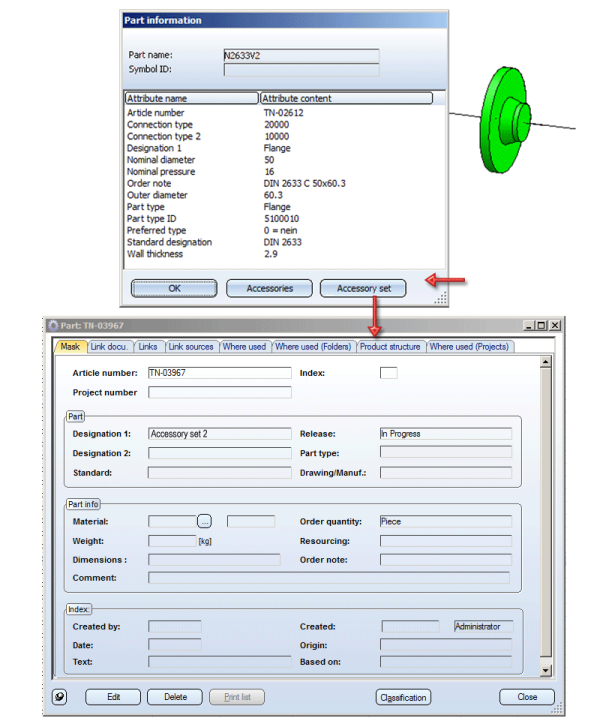The width and height of the screenshot is (600, 718).
Task: Click the Close button
Action: tap(527, 697)
